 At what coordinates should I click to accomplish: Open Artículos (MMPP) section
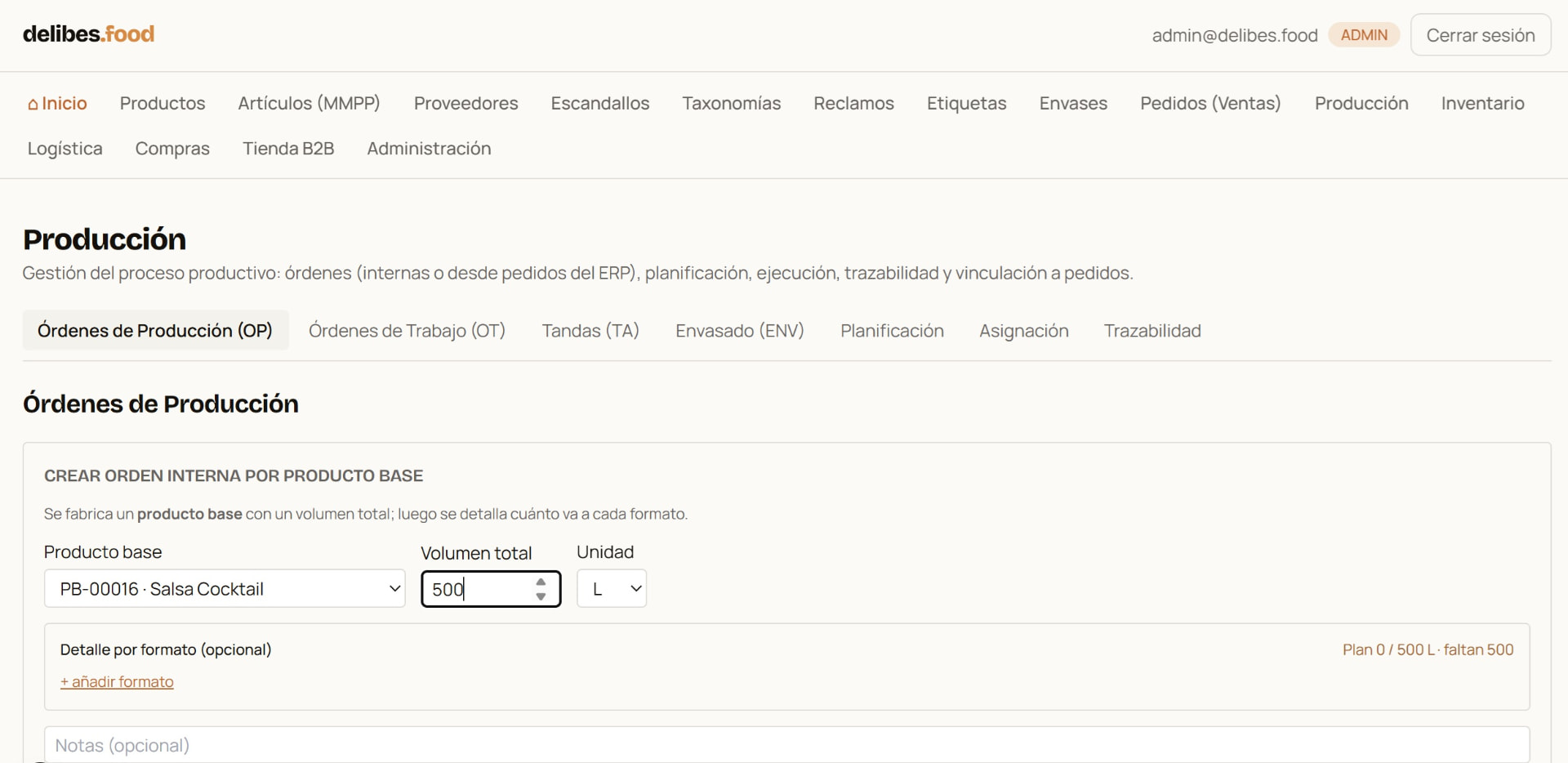[309, 103]
